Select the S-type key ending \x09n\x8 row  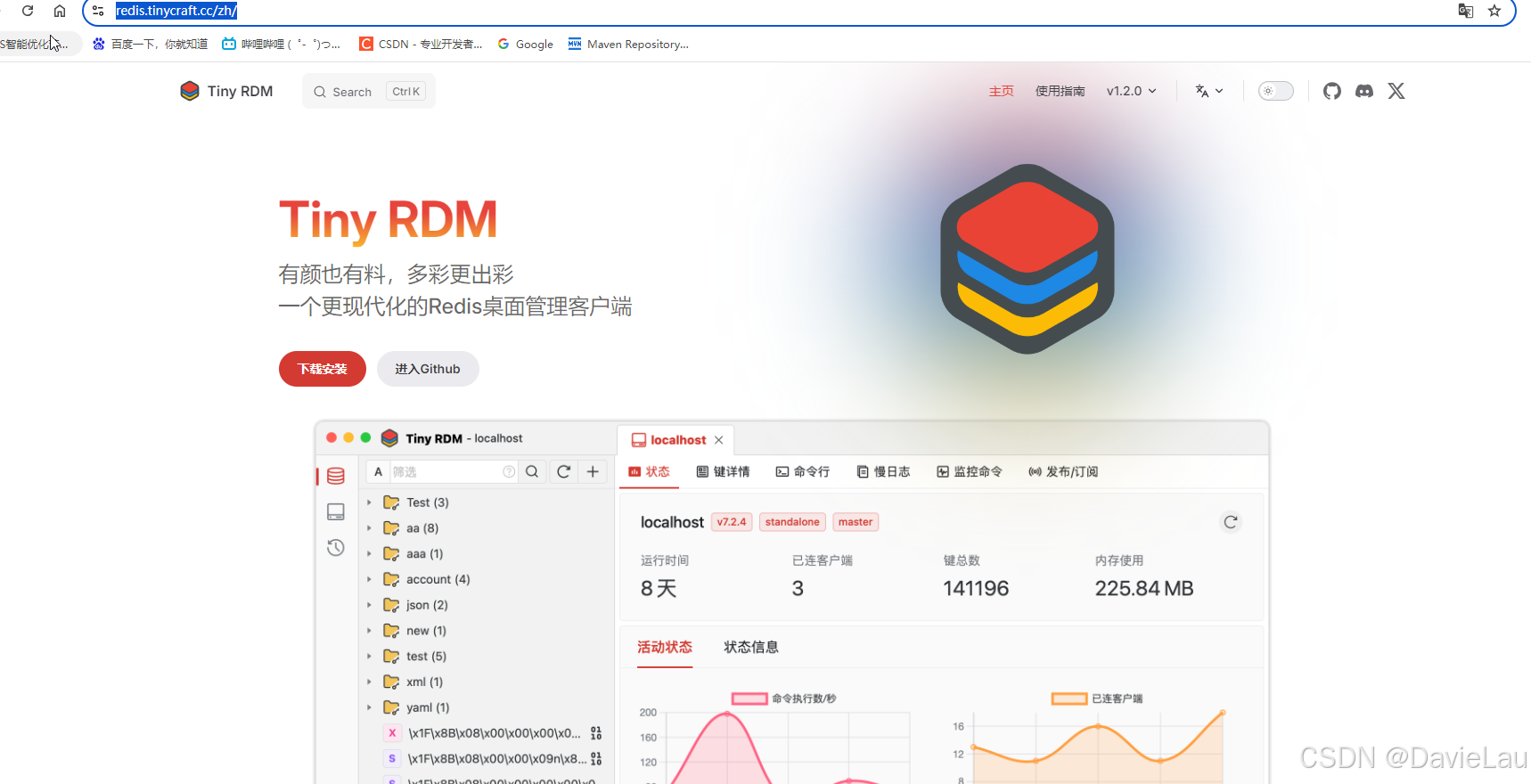tap(487, 759)
